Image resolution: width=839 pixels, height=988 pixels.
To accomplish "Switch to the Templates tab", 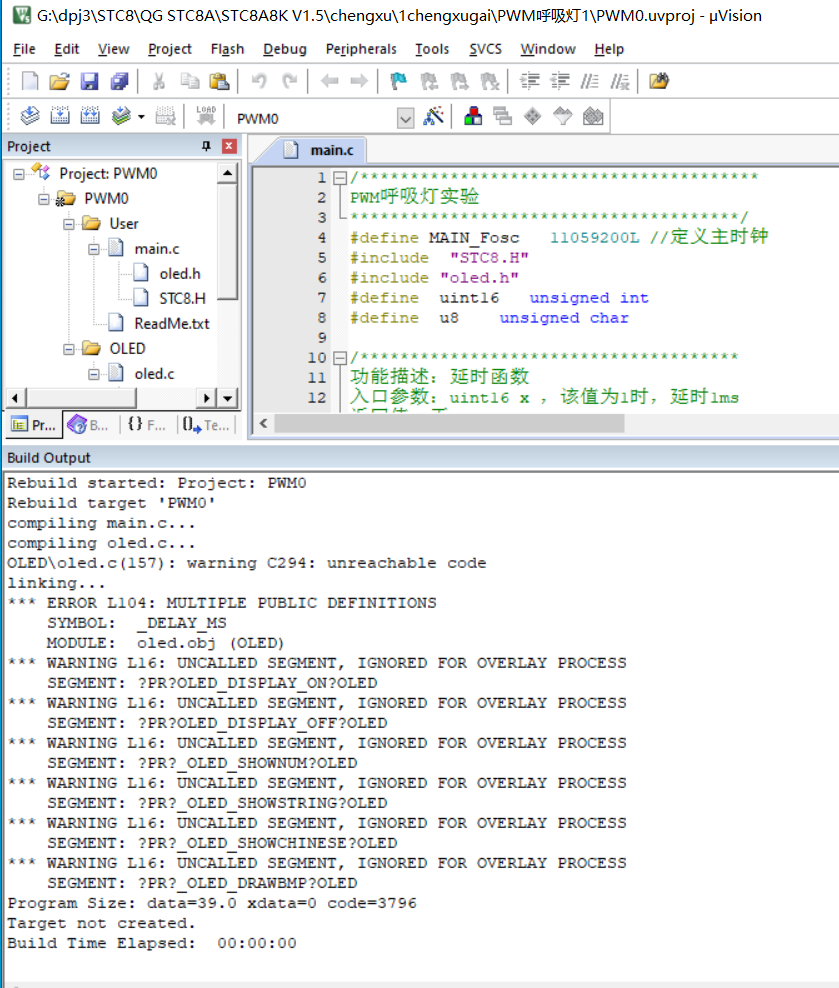I will tap(207, 425).
